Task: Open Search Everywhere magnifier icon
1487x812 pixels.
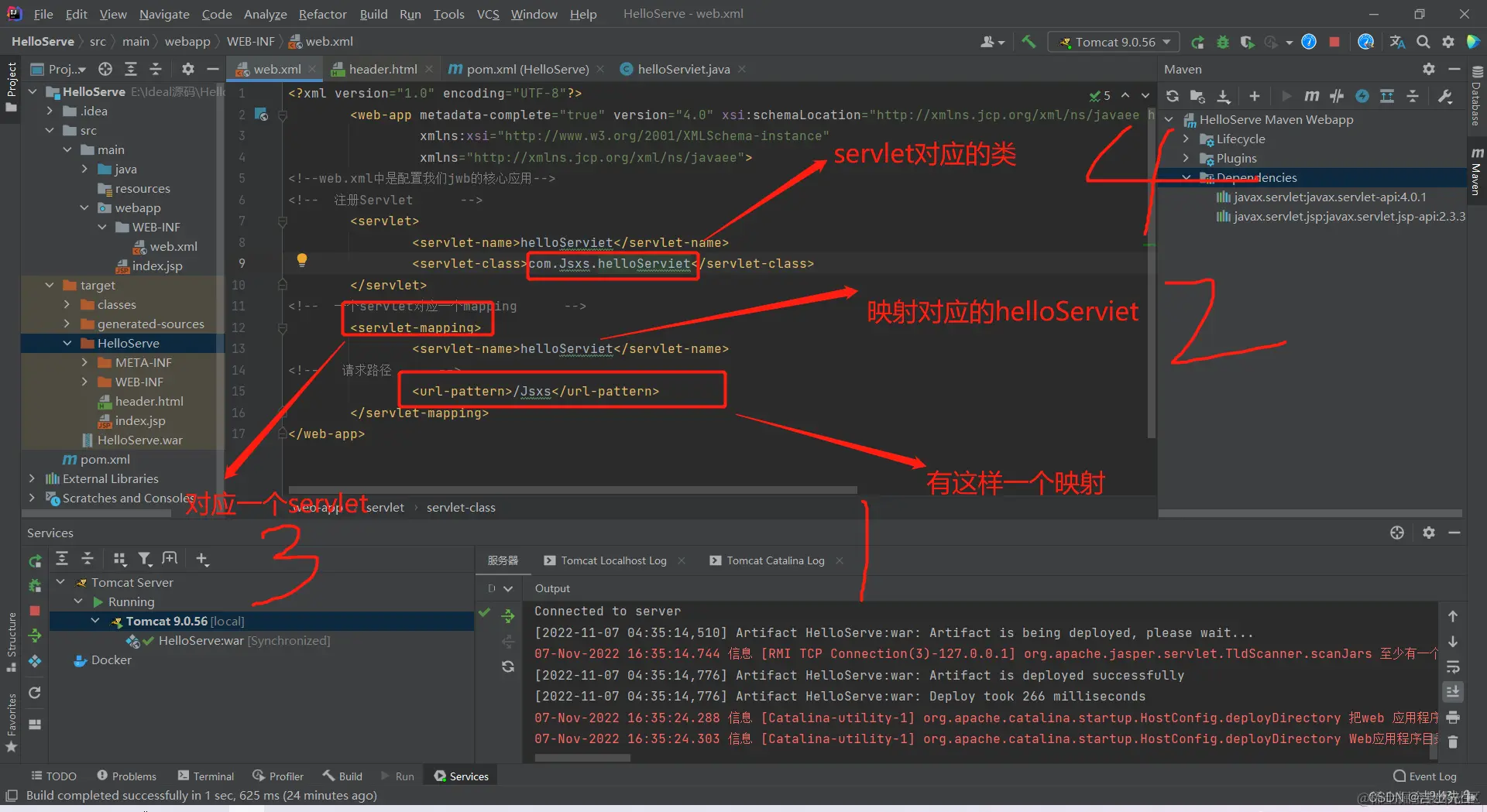Action: 1423,42
